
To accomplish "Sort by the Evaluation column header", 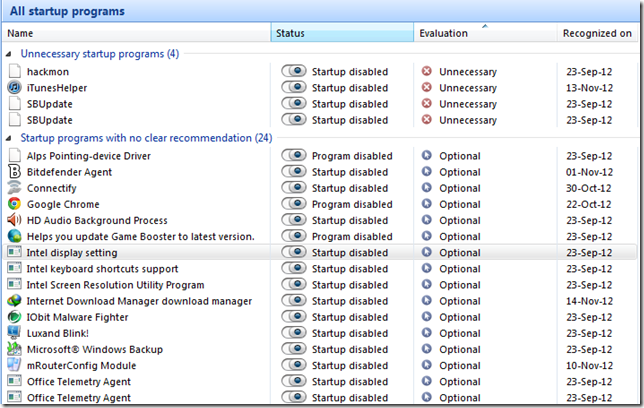I will tap(485, 33).
